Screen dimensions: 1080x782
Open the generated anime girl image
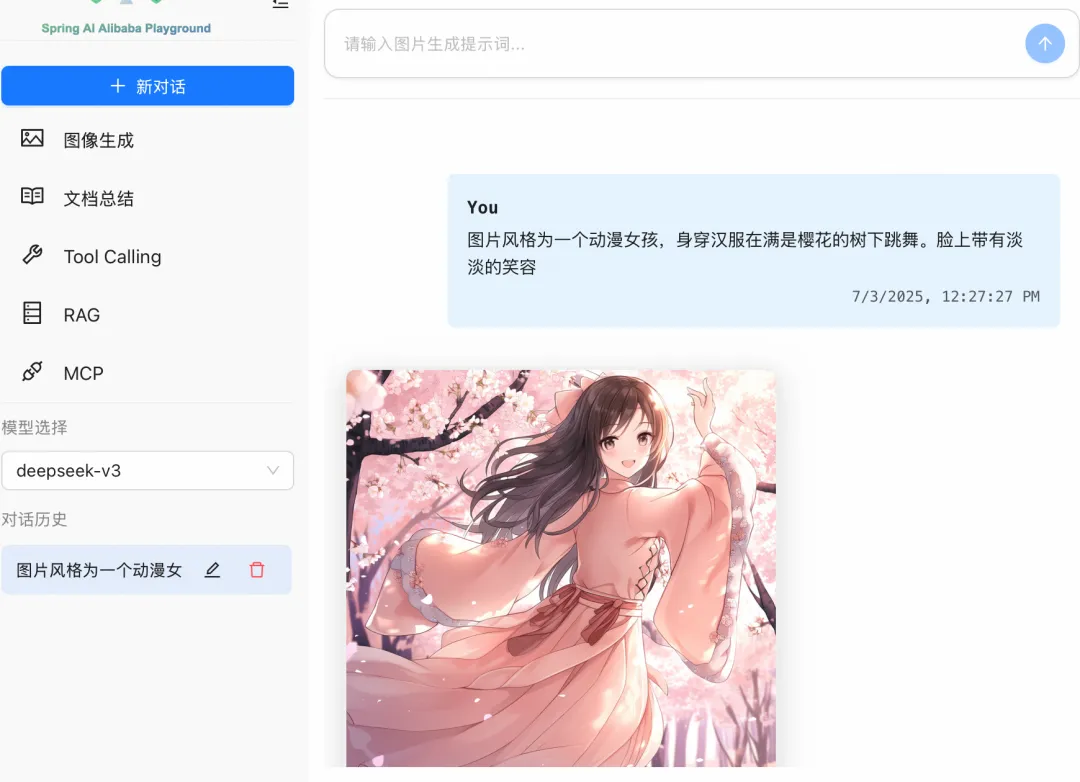pyautogui.click(x=561, y=568)
